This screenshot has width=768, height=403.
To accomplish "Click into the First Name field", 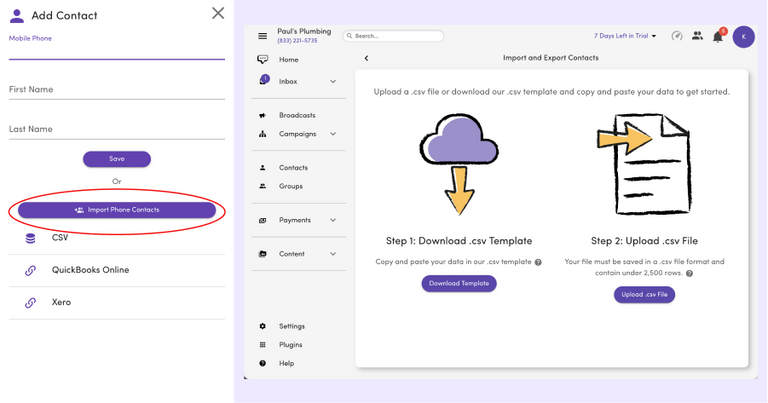I will coord(117,90).
